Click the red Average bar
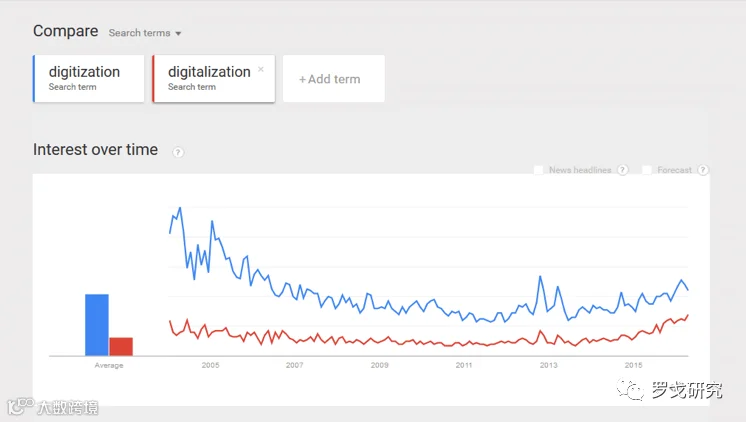Image resolution: width=746 pixels, height=422 pixels. (x=121, y=346)
